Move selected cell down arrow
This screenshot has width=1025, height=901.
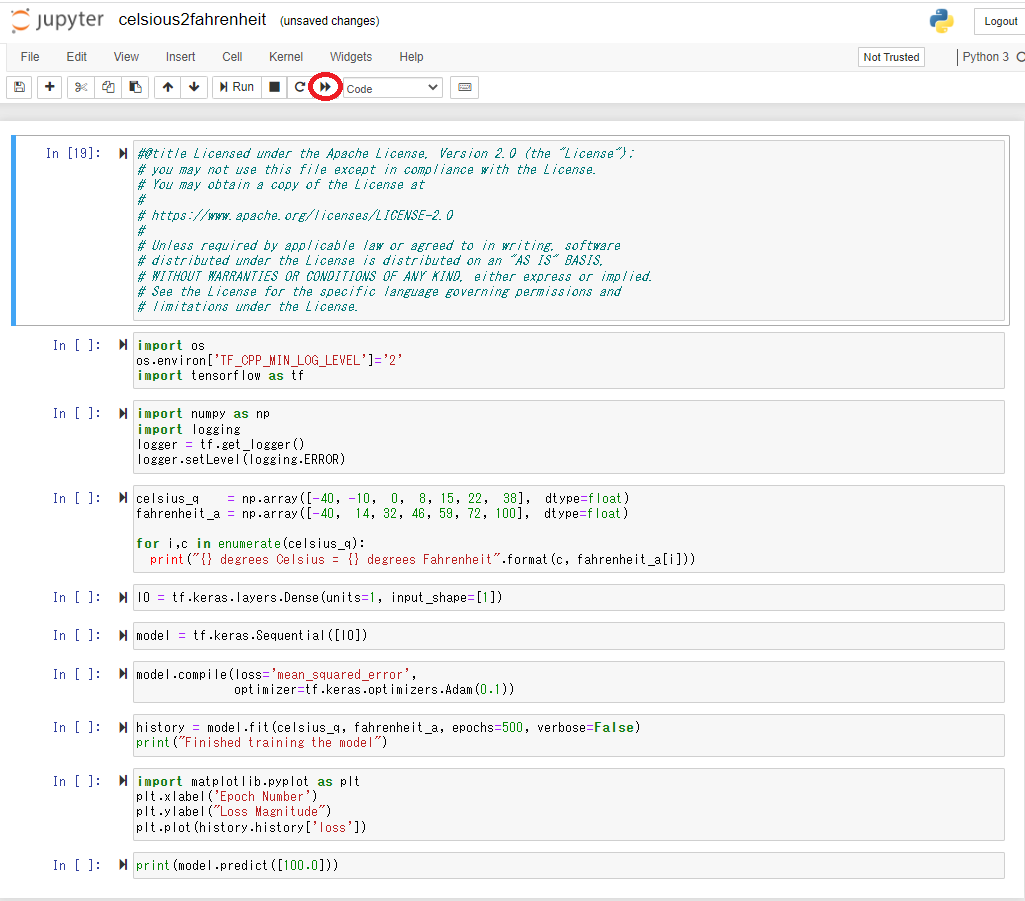point(193,88)
